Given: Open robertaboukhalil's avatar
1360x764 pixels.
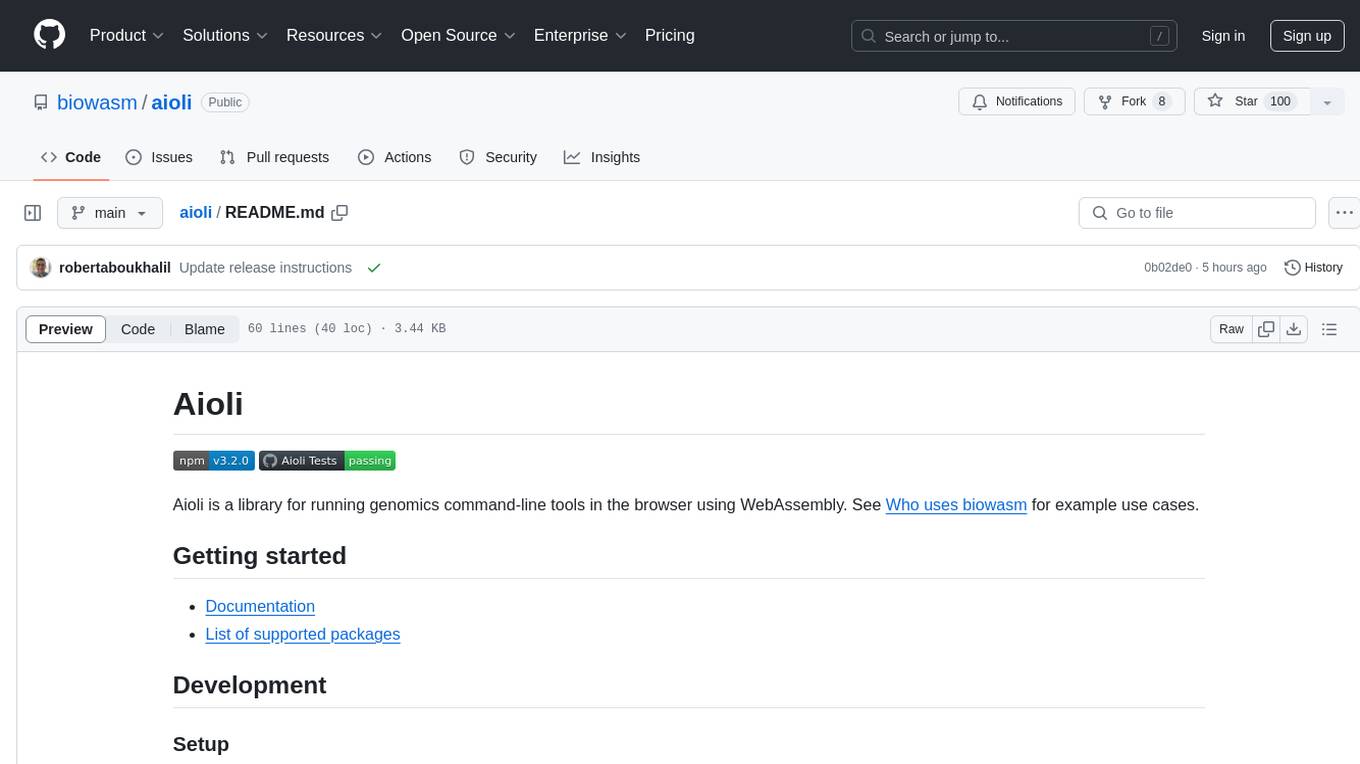Looking at the screenshot, I should [41, 268].
